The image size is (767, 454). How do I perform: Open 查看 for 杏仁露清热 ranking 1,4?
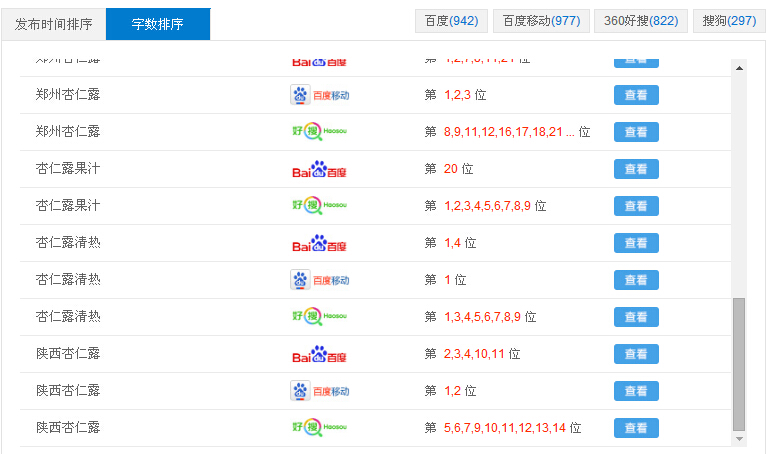click(636, 243)
